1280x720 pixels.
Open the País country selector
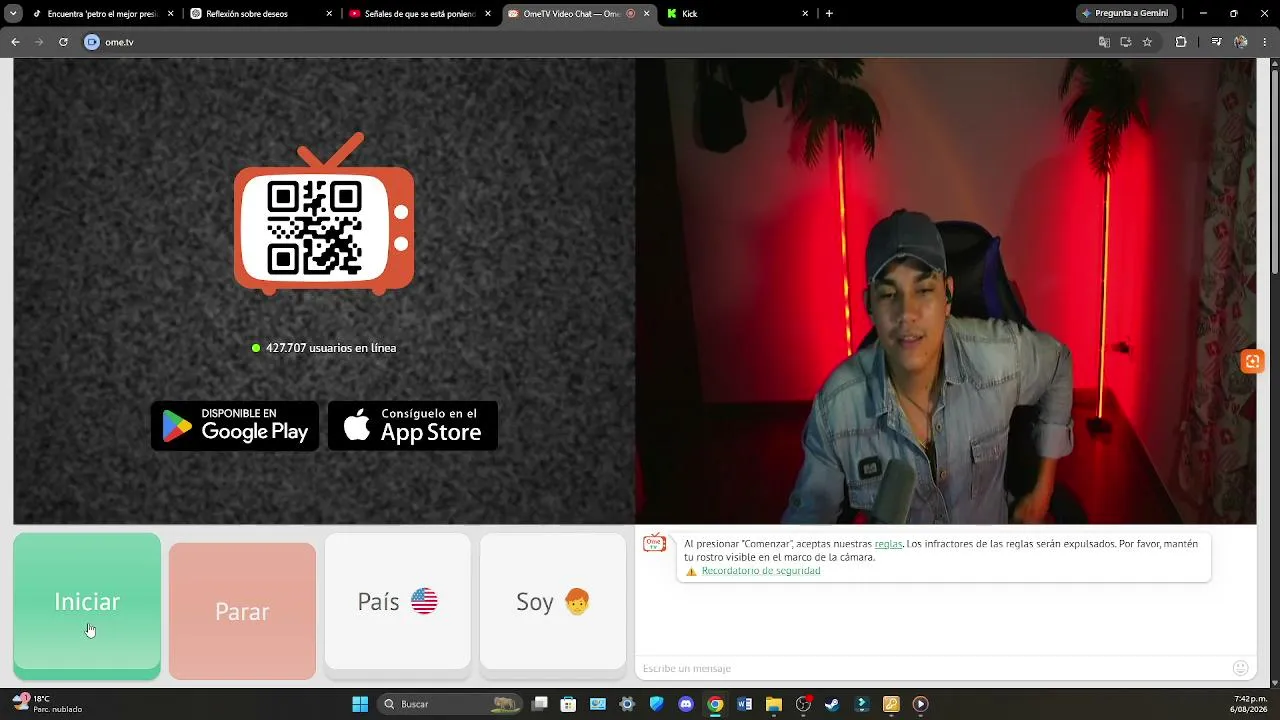pyautogui.click(x=398, y=601)
